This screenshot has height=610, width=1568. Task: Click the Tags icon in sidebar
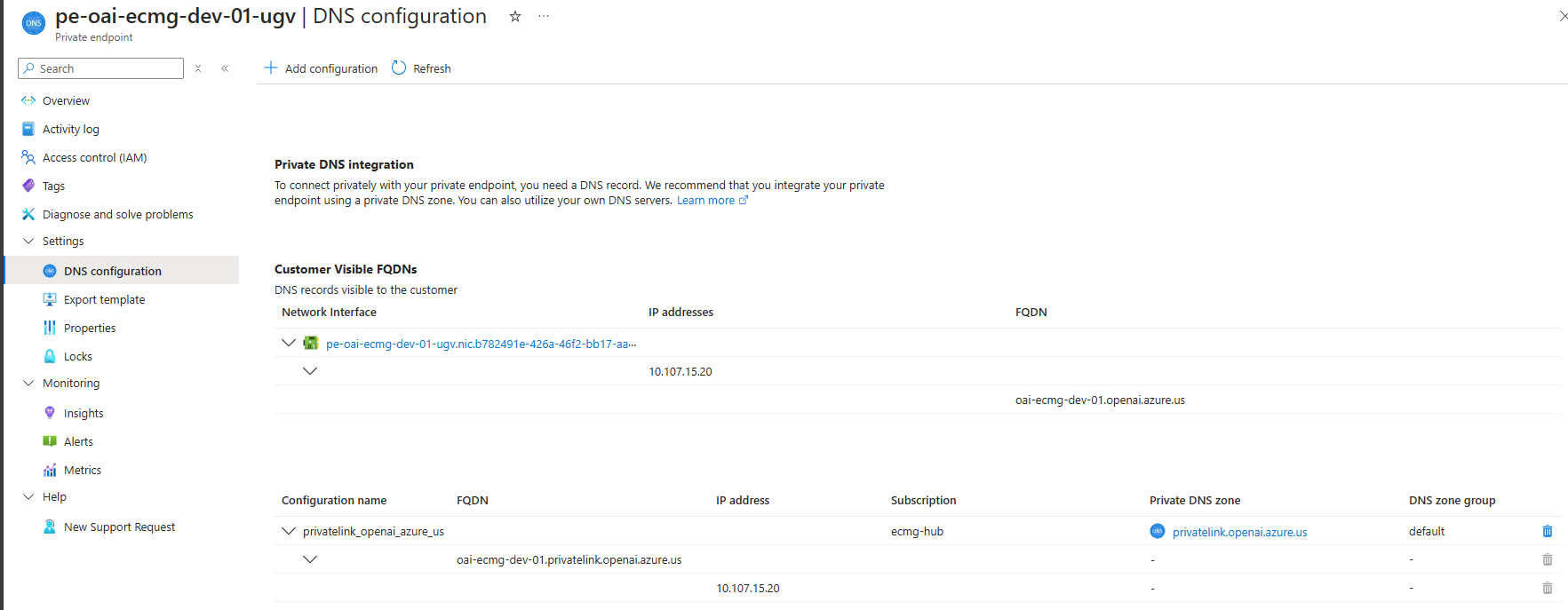pos(28,186)
